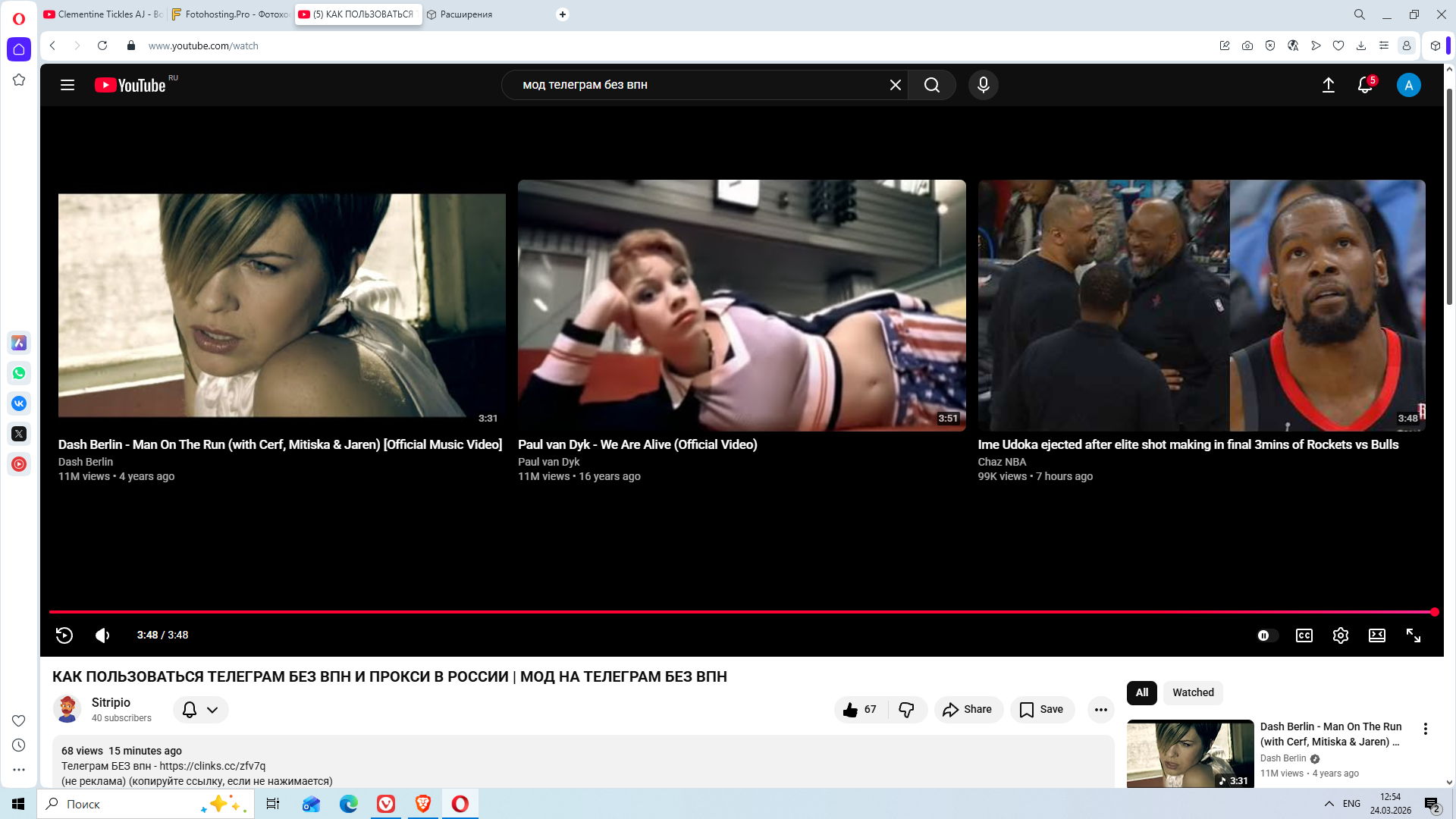Screen dimensions: 1456x819
Task: Open options for Dash Berlin suggestion
Action: [1425, 729]
